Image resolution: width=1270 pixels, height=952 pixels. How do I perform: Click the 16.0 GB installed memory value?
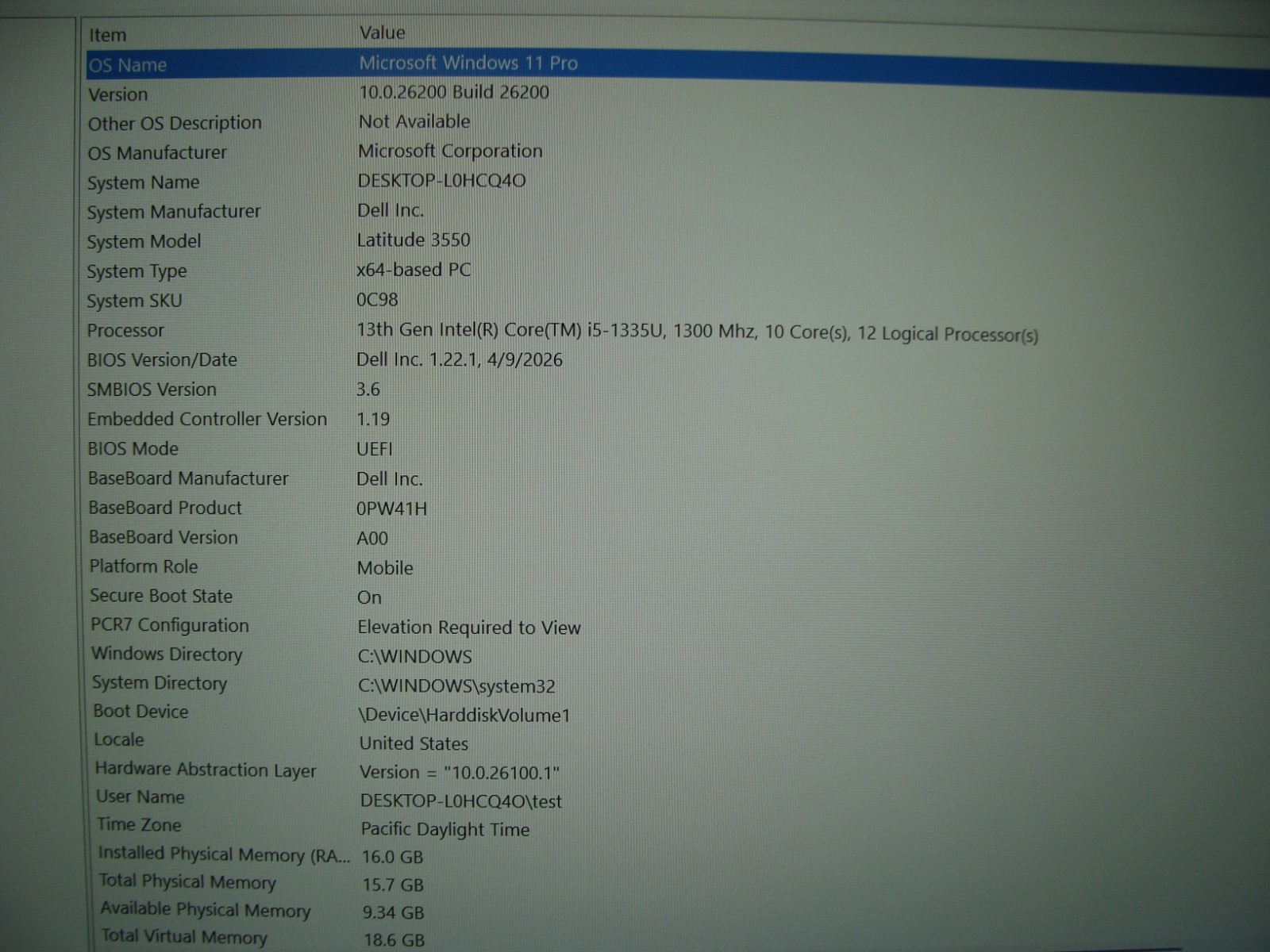(x=393, y=858)
